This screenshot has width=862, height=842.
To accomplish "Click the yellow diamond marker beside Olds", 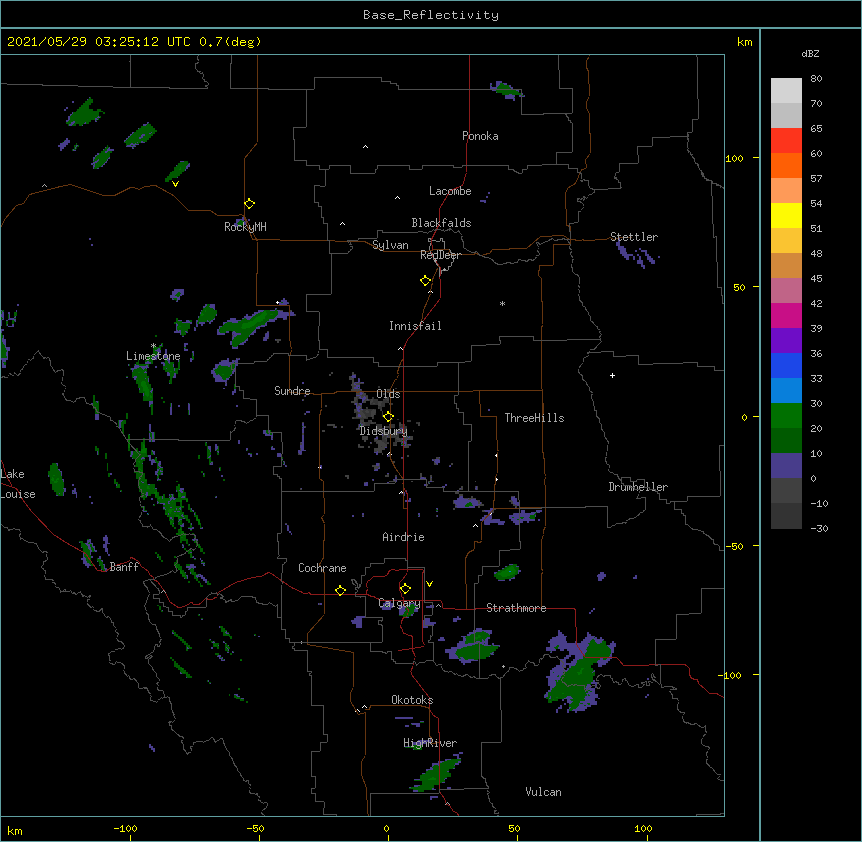I will click(388, 417).
